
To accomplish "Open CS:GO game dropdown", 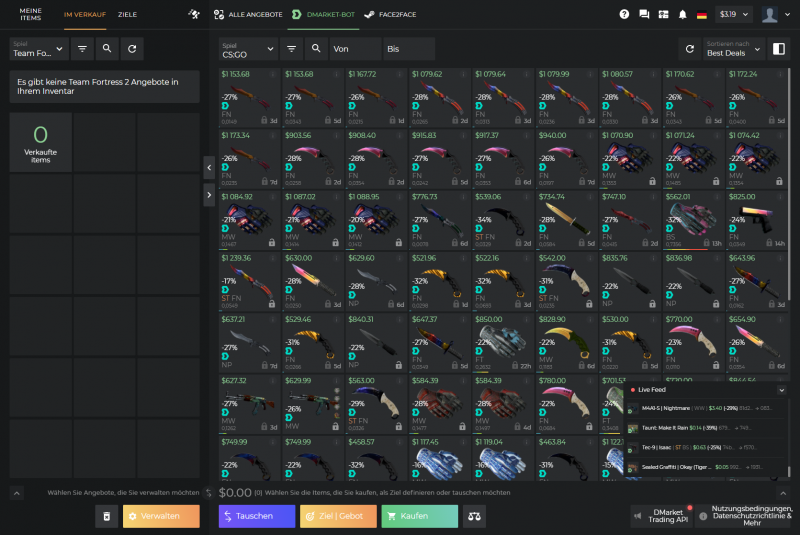I will click(248, 49).
